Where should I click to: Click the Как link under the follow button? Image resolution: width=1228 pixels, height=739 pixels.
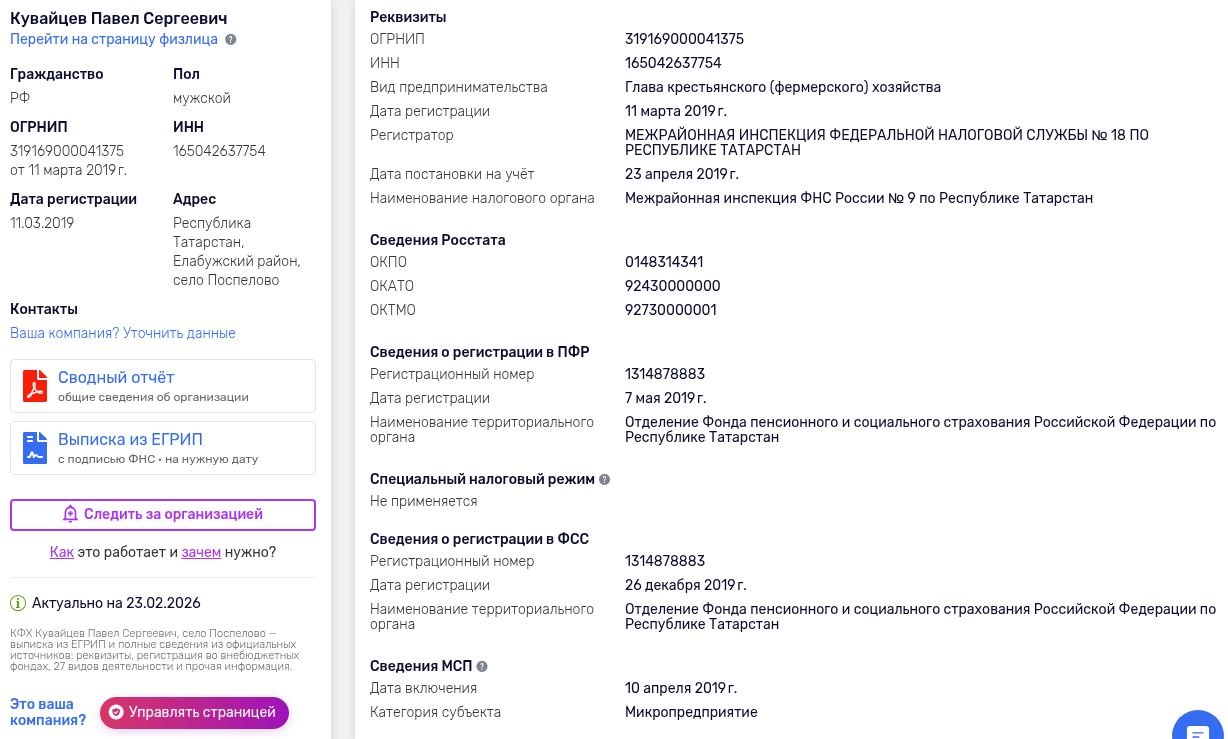tap(62, 552)
